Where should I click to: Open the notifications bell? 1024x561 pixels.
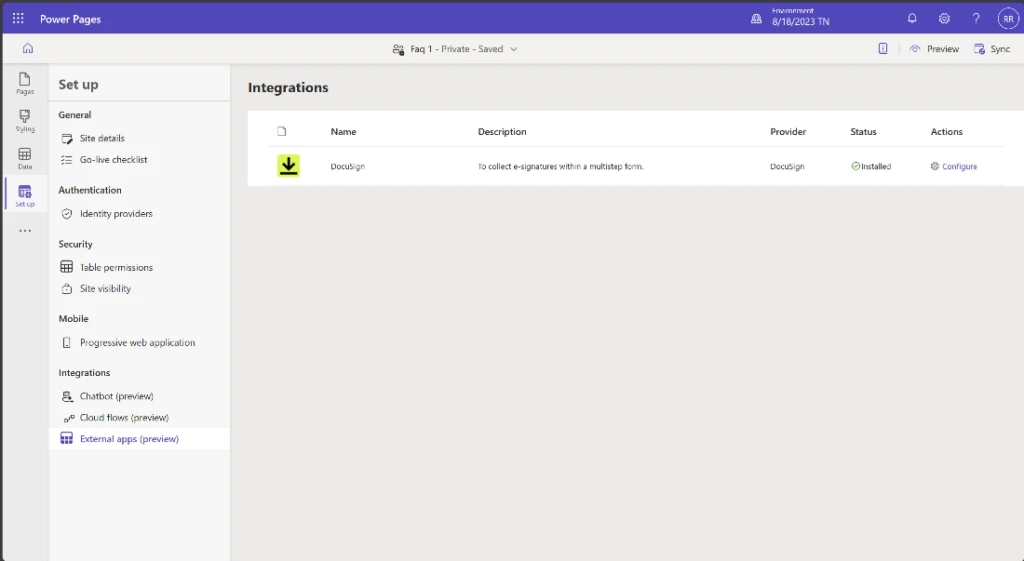point(912,19)
